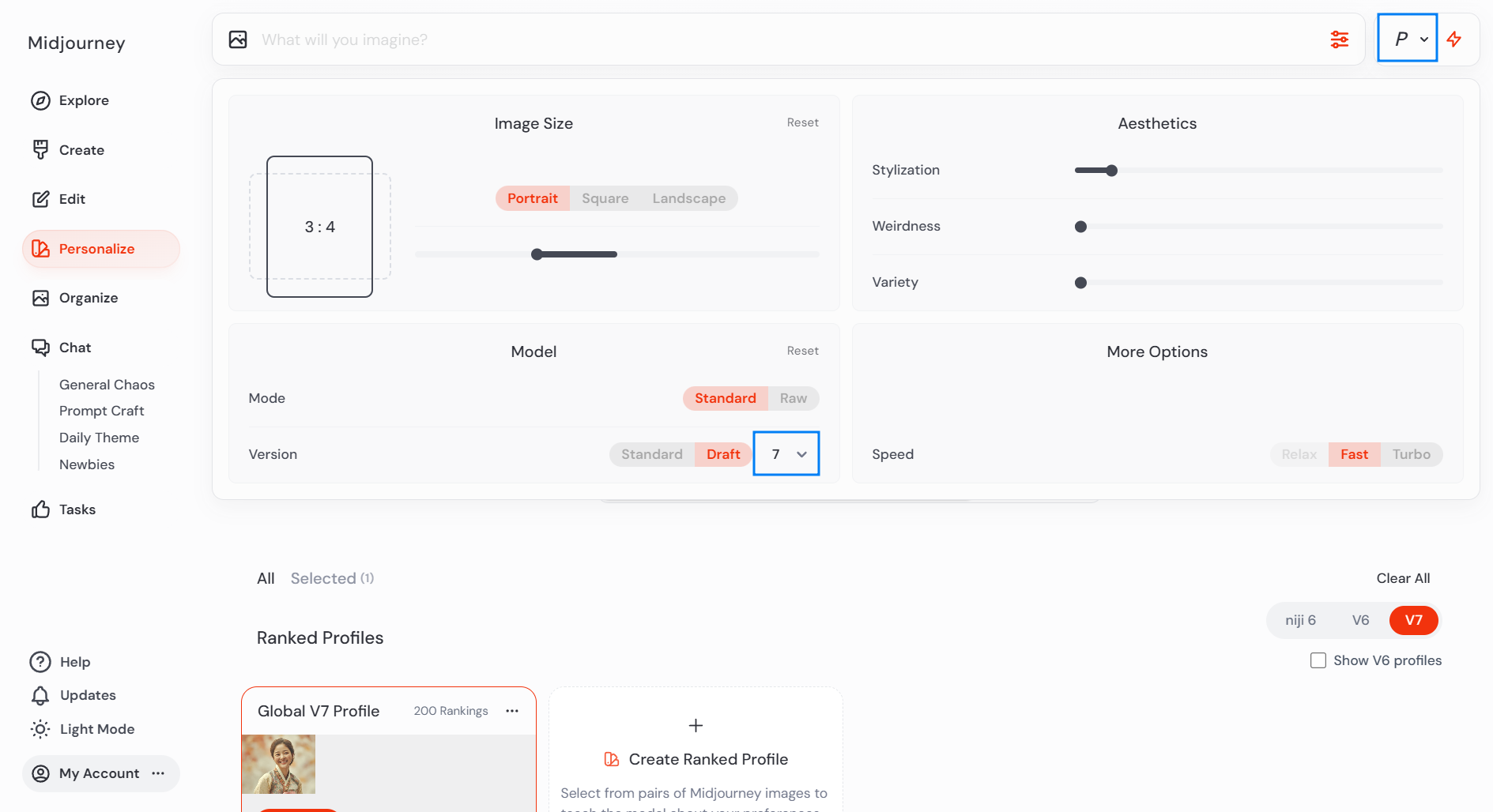Click the Global V7 Profile title

point(319,711)
